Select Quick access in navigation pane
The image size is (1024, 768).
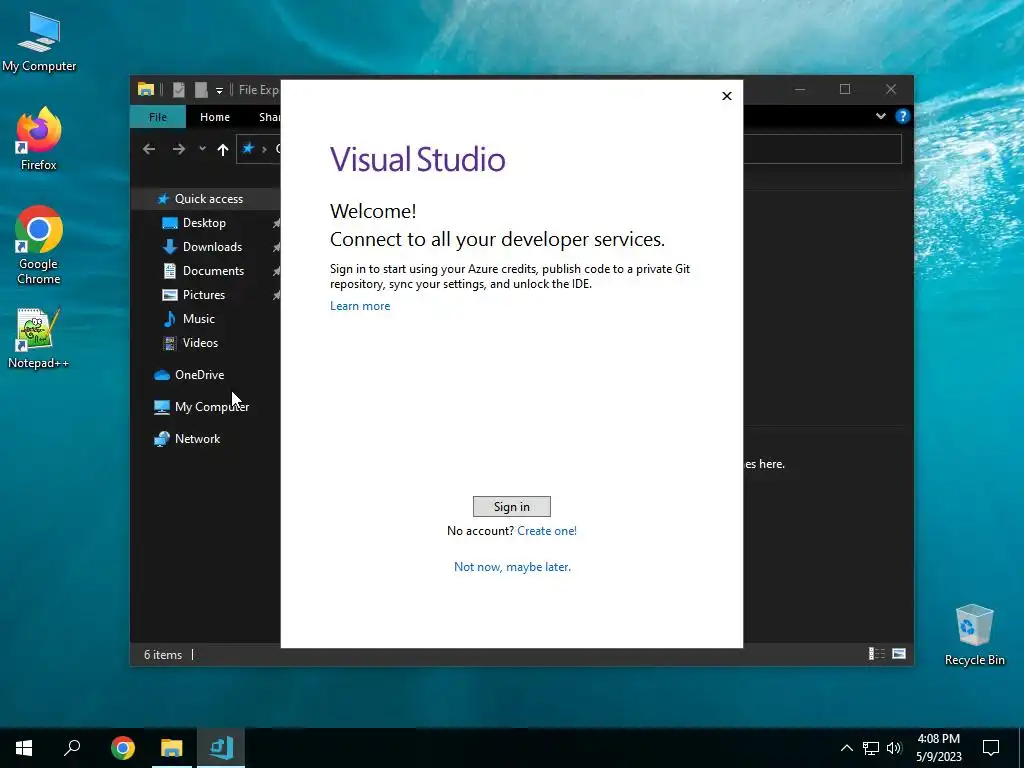click(x=208, y=199)
